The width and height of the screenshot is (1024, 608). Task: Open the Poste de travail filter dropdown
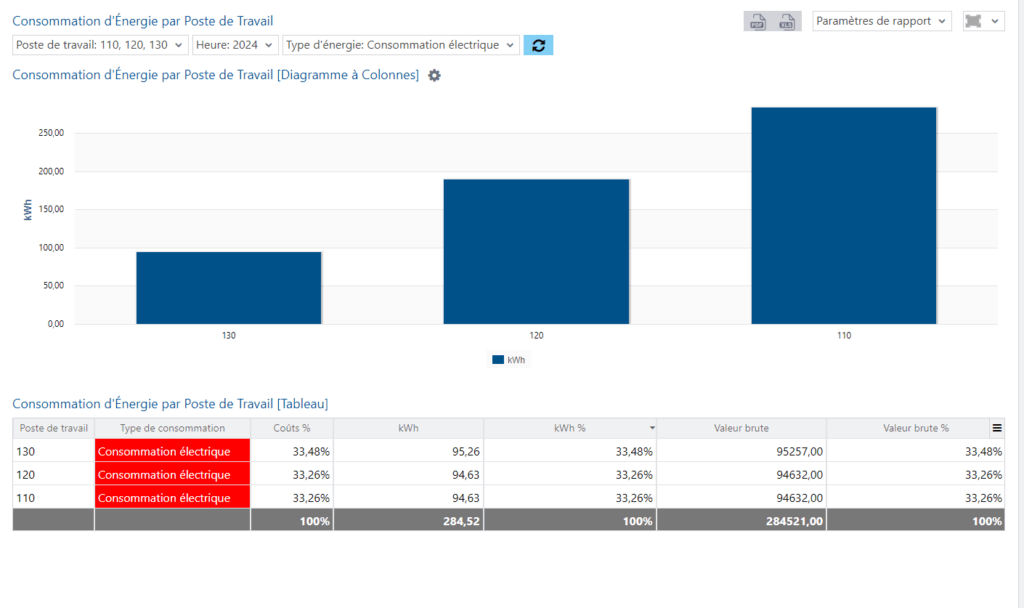pyautogui.click(x=100, y=45)
